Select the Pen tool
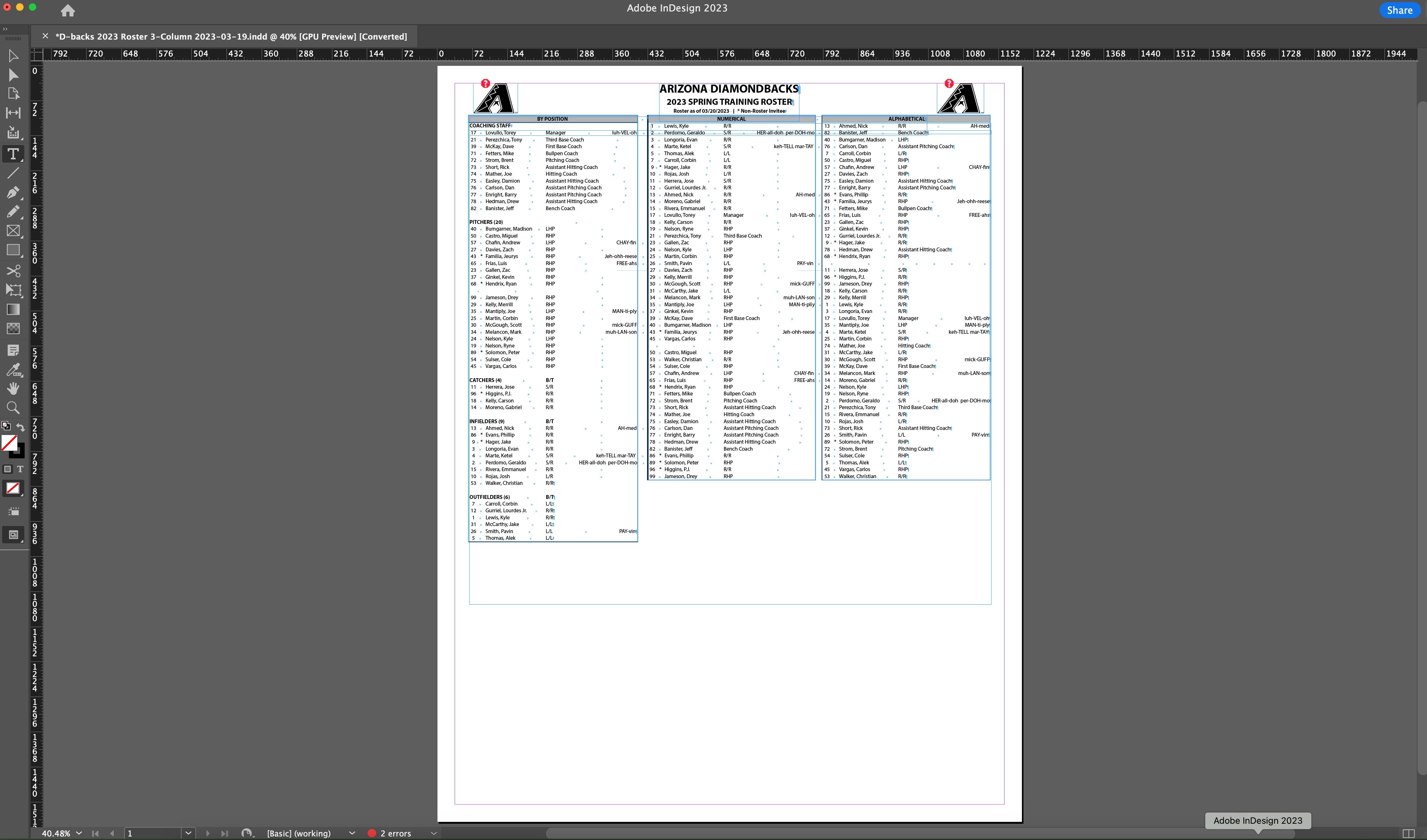Viewport: 1427px width, 840px height. click(x=13, y=193)
